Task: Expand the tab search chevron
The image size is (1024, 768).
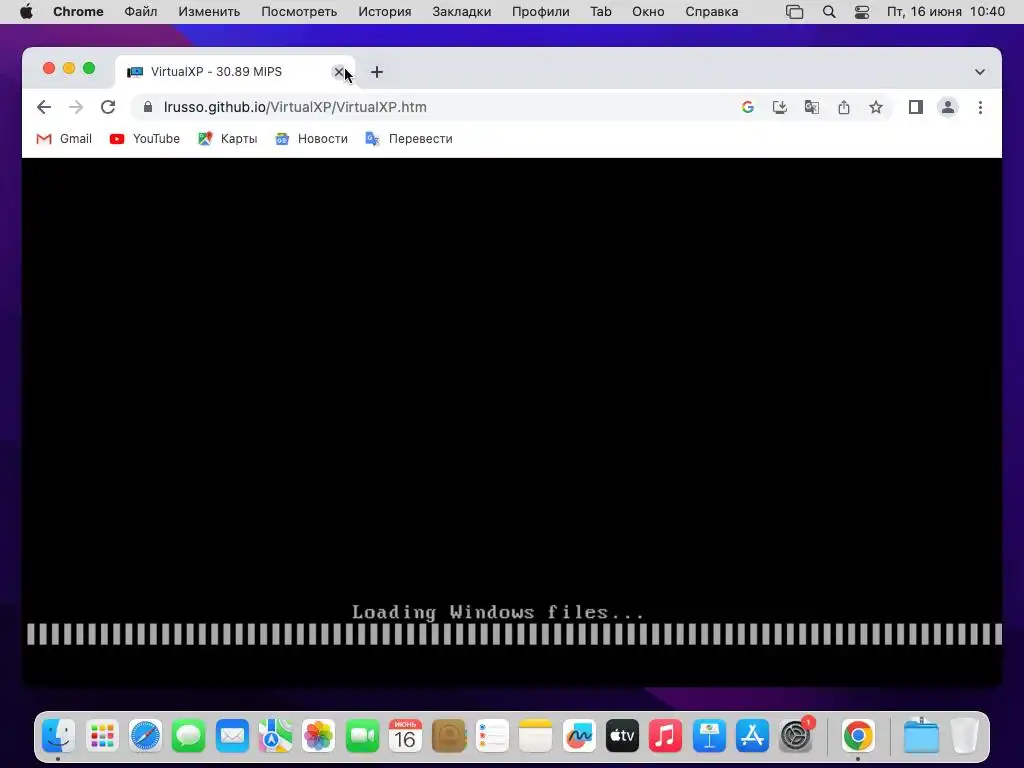Action: (x=980, y=72)
